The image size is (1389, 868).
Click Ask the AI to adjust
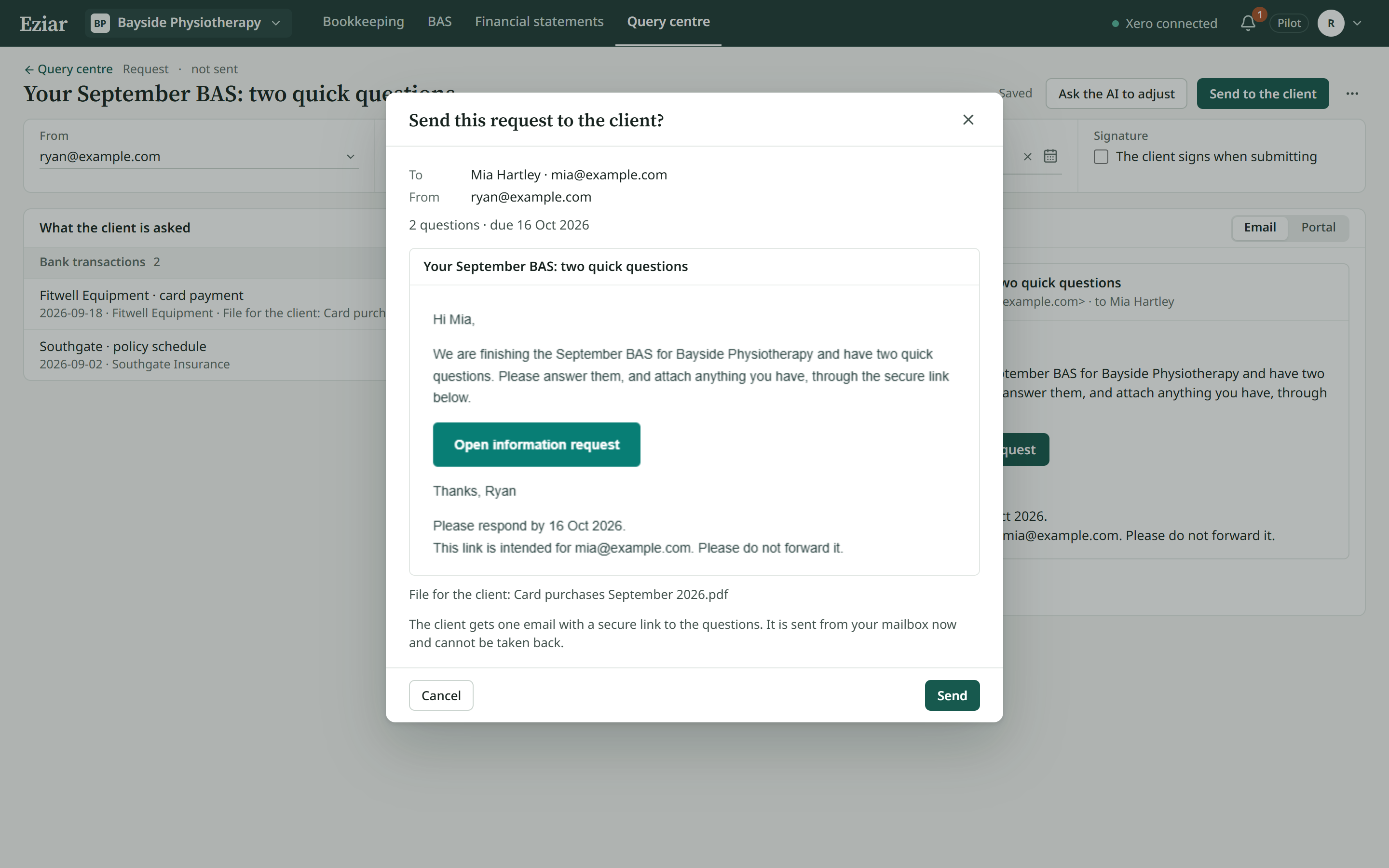pyautogui.click(x=1117, y=94)
